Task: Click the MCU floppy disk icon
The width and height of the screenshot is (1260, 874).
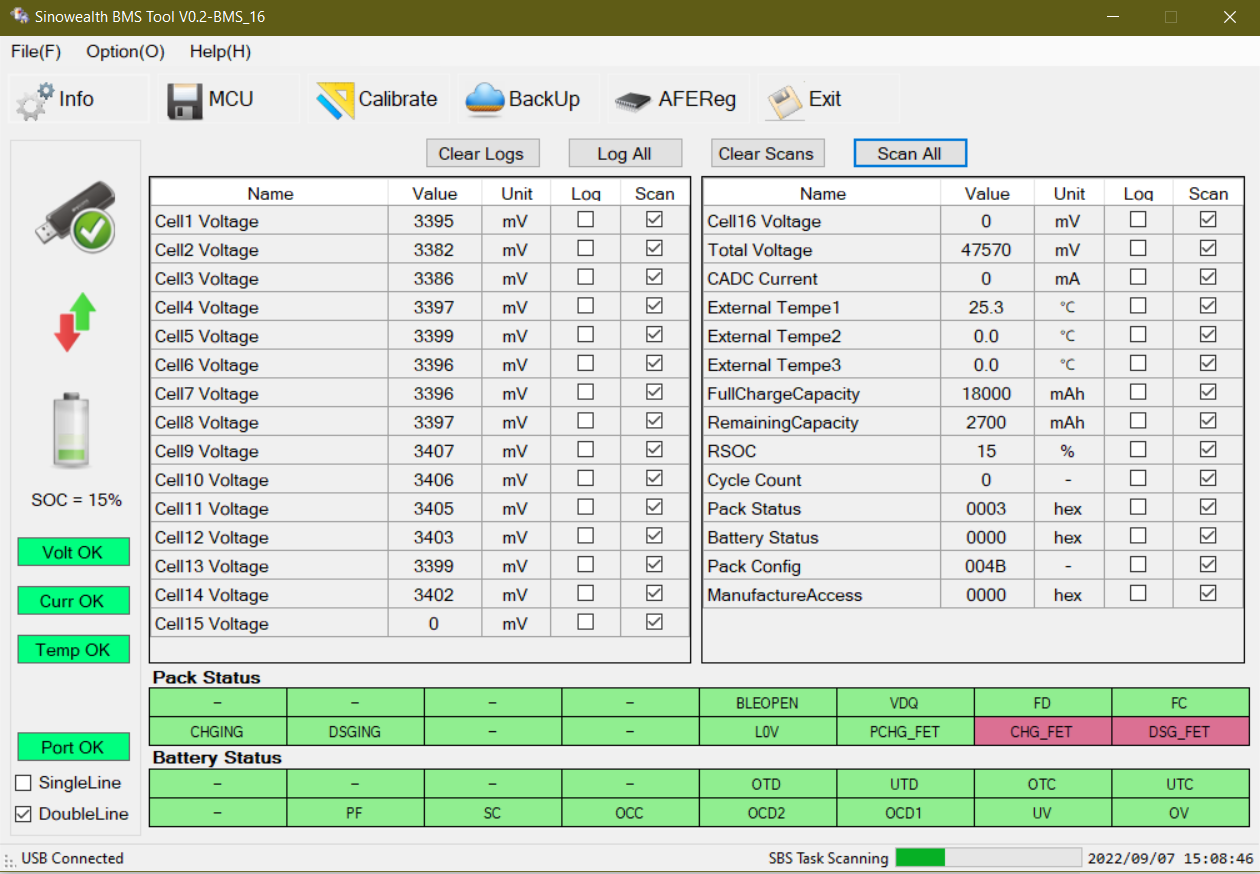Action: 185,100
